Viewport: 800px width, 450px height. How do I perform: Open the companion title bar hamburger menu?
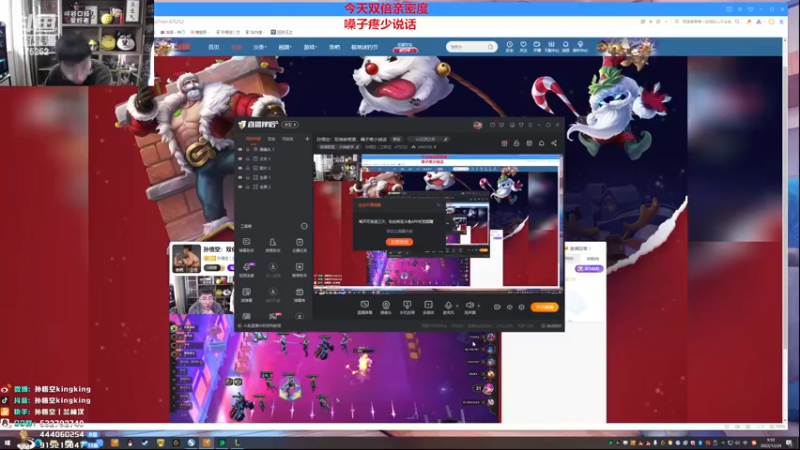(x=530, y=124)
